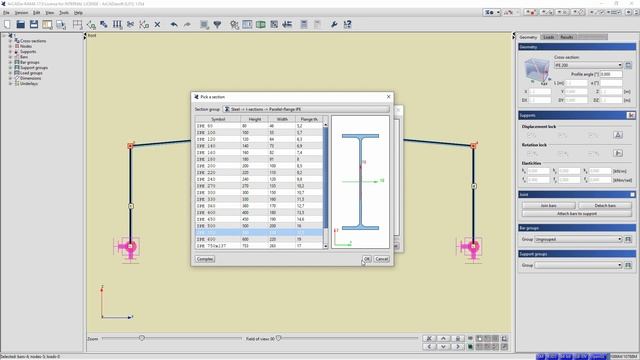The image size is (640, 360).
Task: Click the cross-section picker icon beside IPE 200
Action: tap(628, 65)
